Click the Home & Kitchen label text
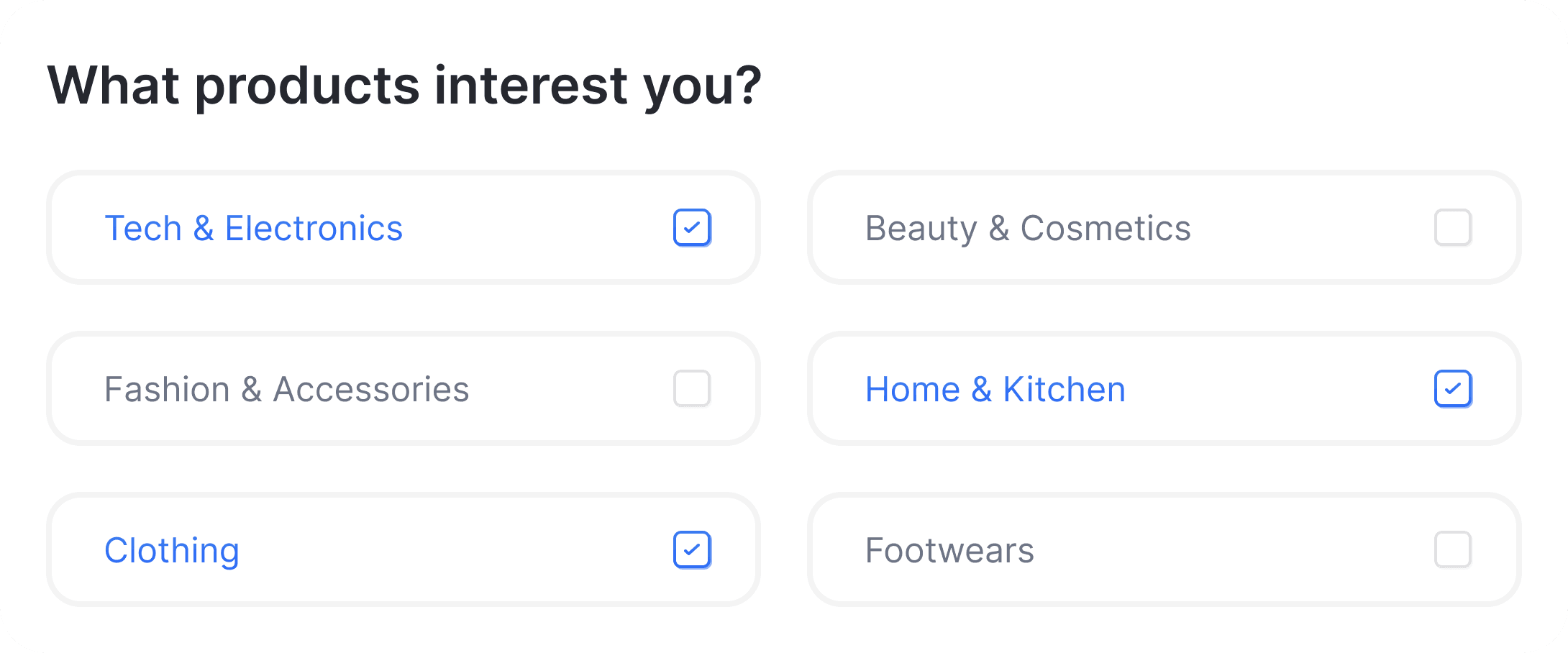The image size is (1568, 653). (x=995, y=390)
